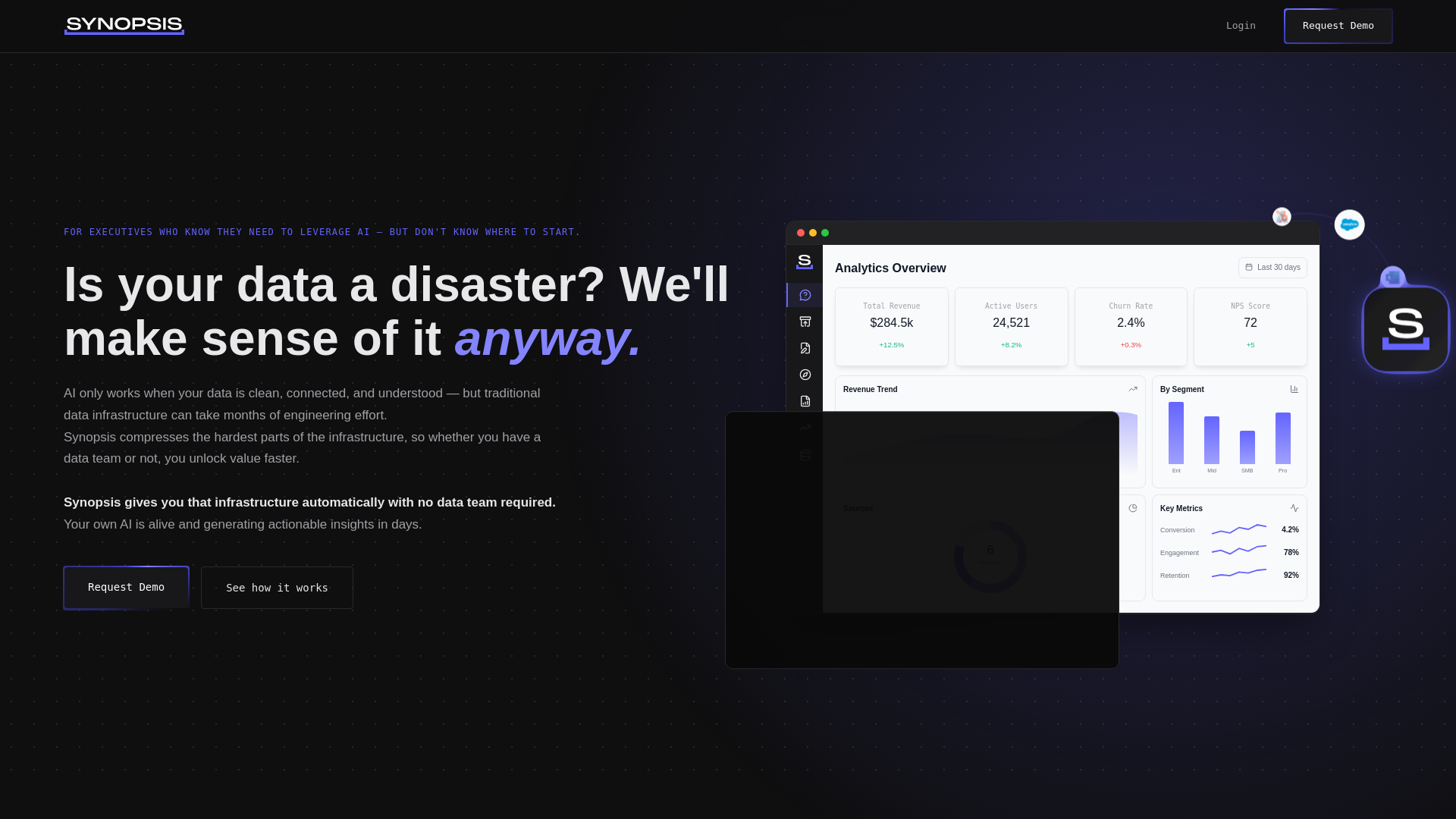The image size is (1456, 819).
Task: Click the $284.5k revenue value
Action: pyautogui.click(x=891, y=323)
